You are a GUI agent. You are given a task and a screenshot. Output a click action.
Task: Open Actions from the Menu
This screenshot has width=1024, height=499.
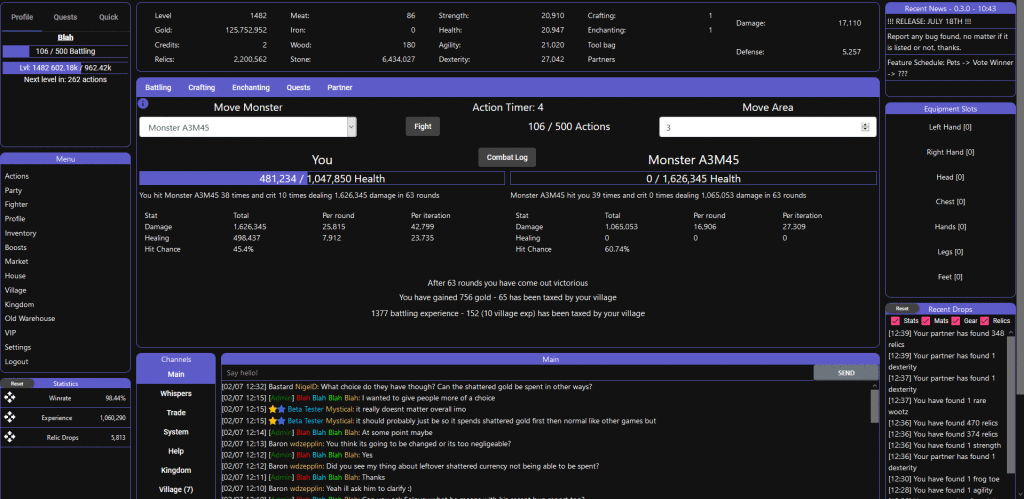[17, 176]
